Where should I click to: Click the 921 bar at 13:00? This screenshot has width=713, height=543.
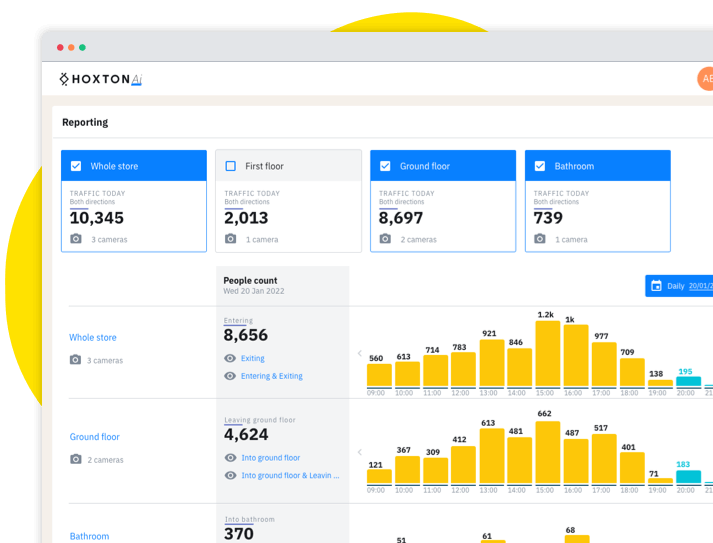coord(492,363)
